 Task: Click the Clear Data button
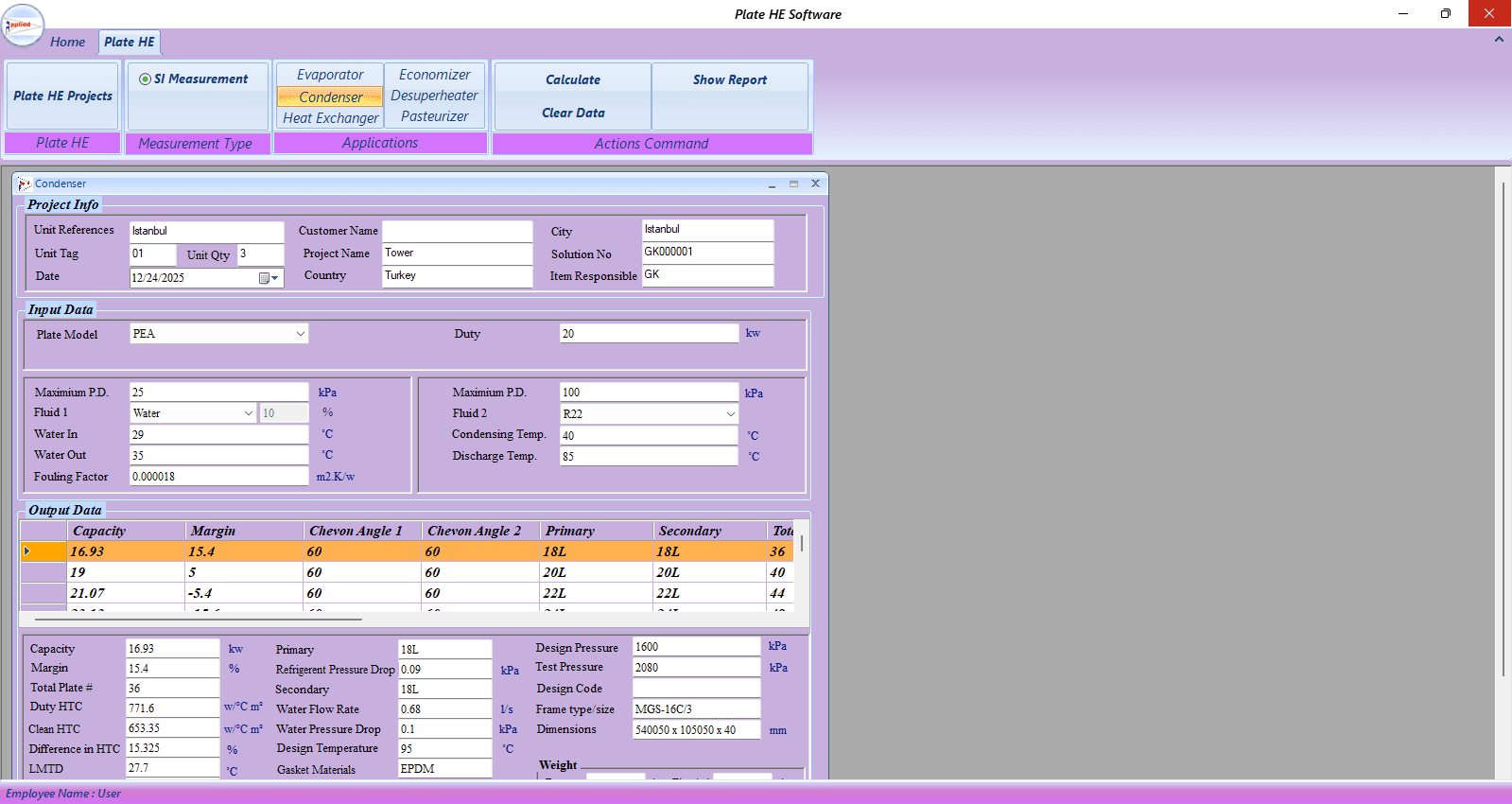tap(573, 113)
